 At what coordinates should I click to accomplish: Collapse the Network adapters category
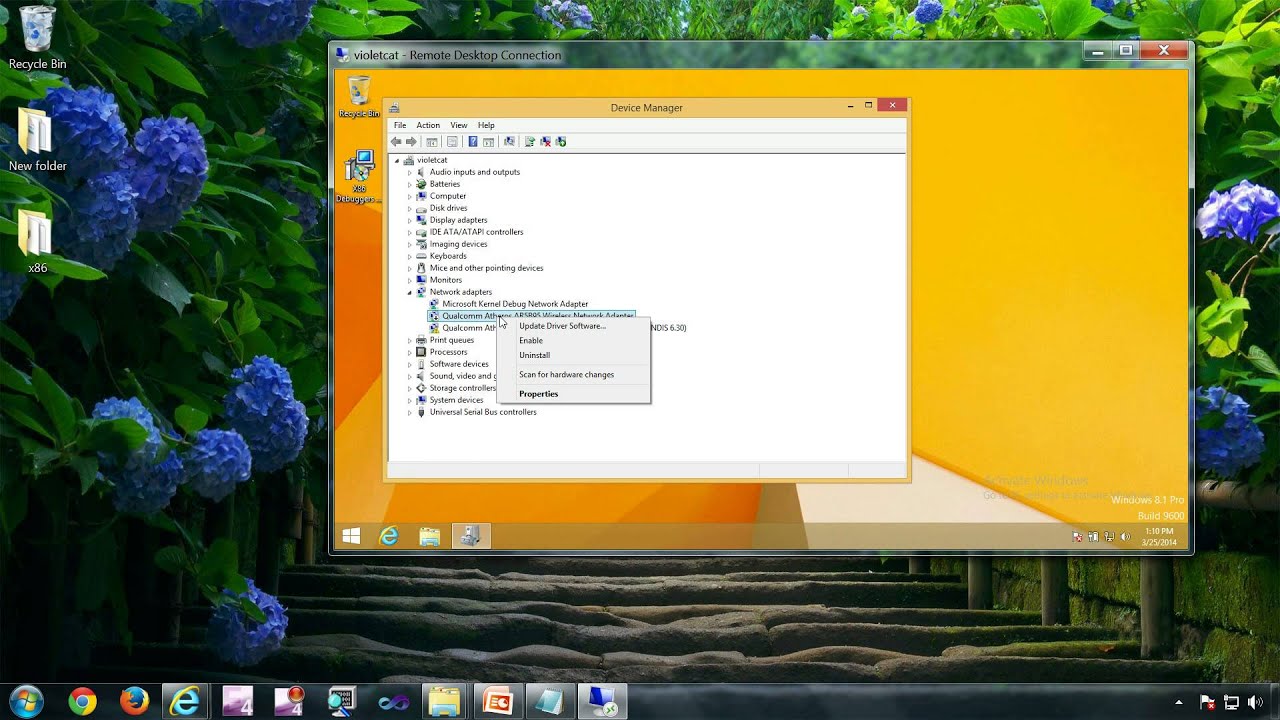pos(409,292)
